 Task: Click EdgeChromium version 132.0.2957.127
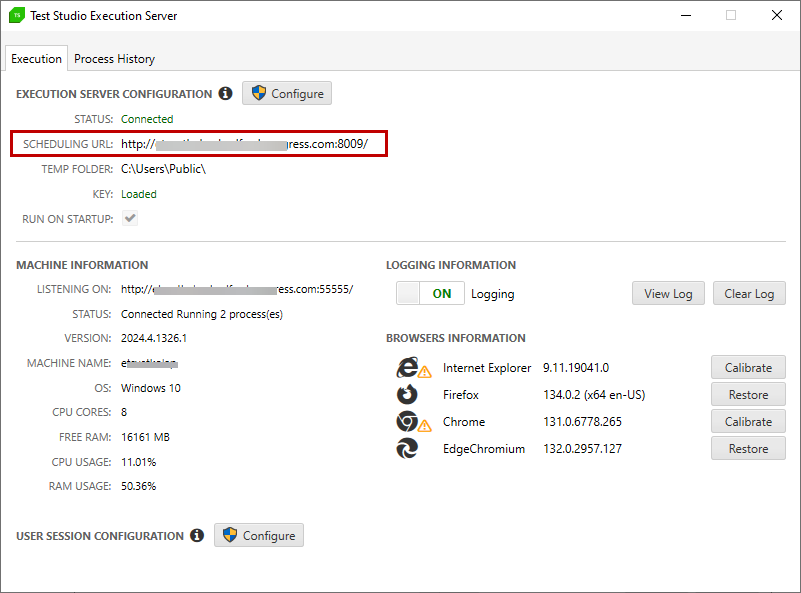coord(582,449)
